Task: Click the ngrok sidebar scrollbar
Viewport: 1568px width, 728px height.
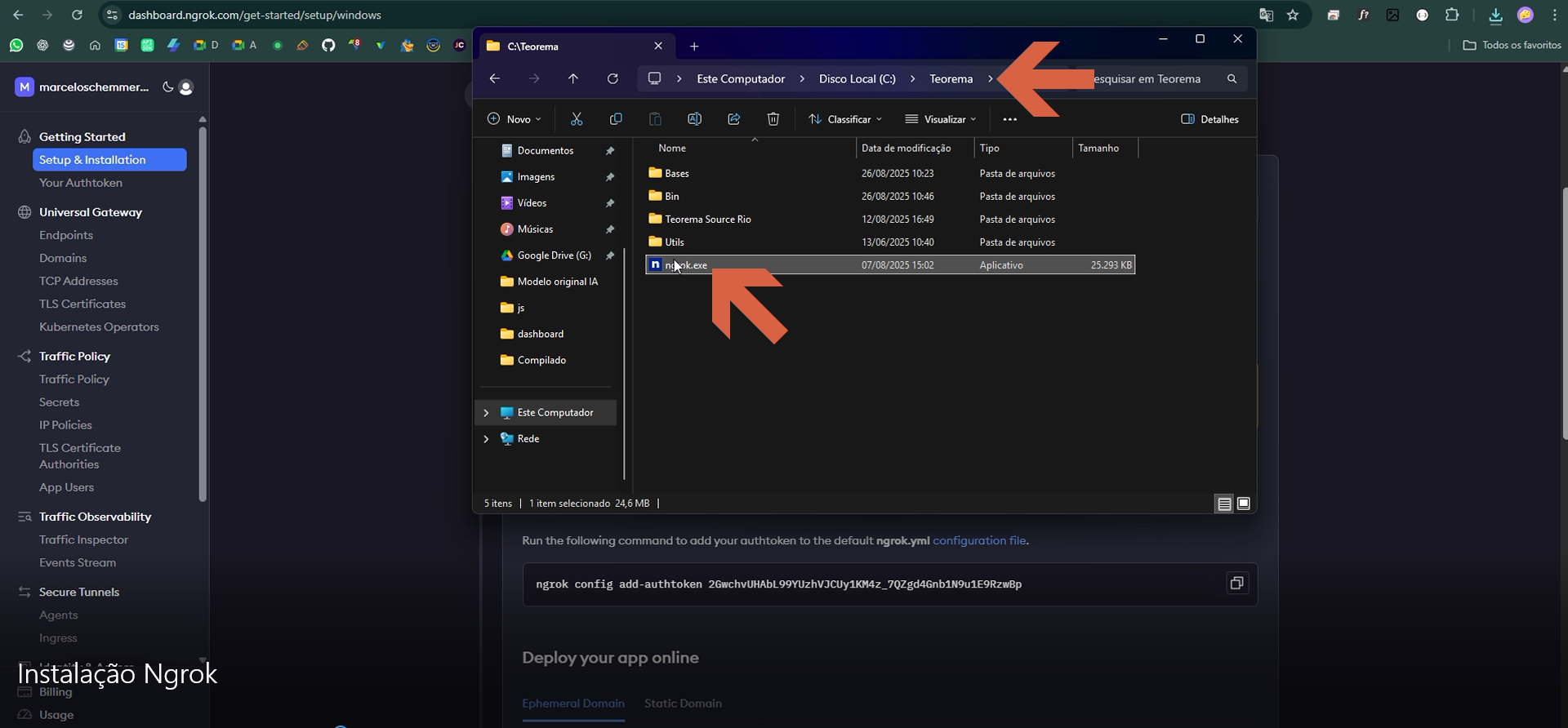Action: point(203,313)
